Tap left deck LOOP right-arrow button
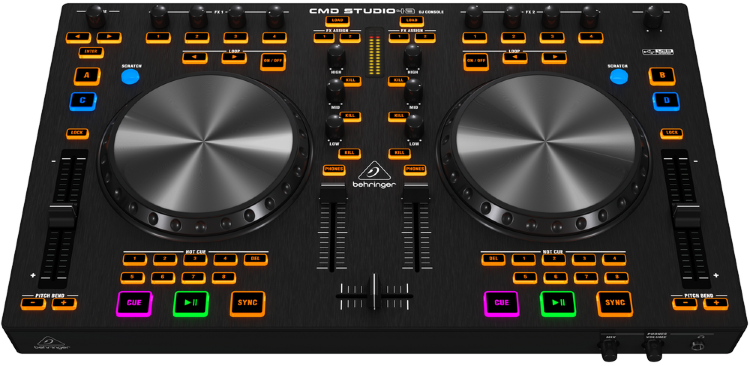Screen dimensions: 750x366 [234, 58]
